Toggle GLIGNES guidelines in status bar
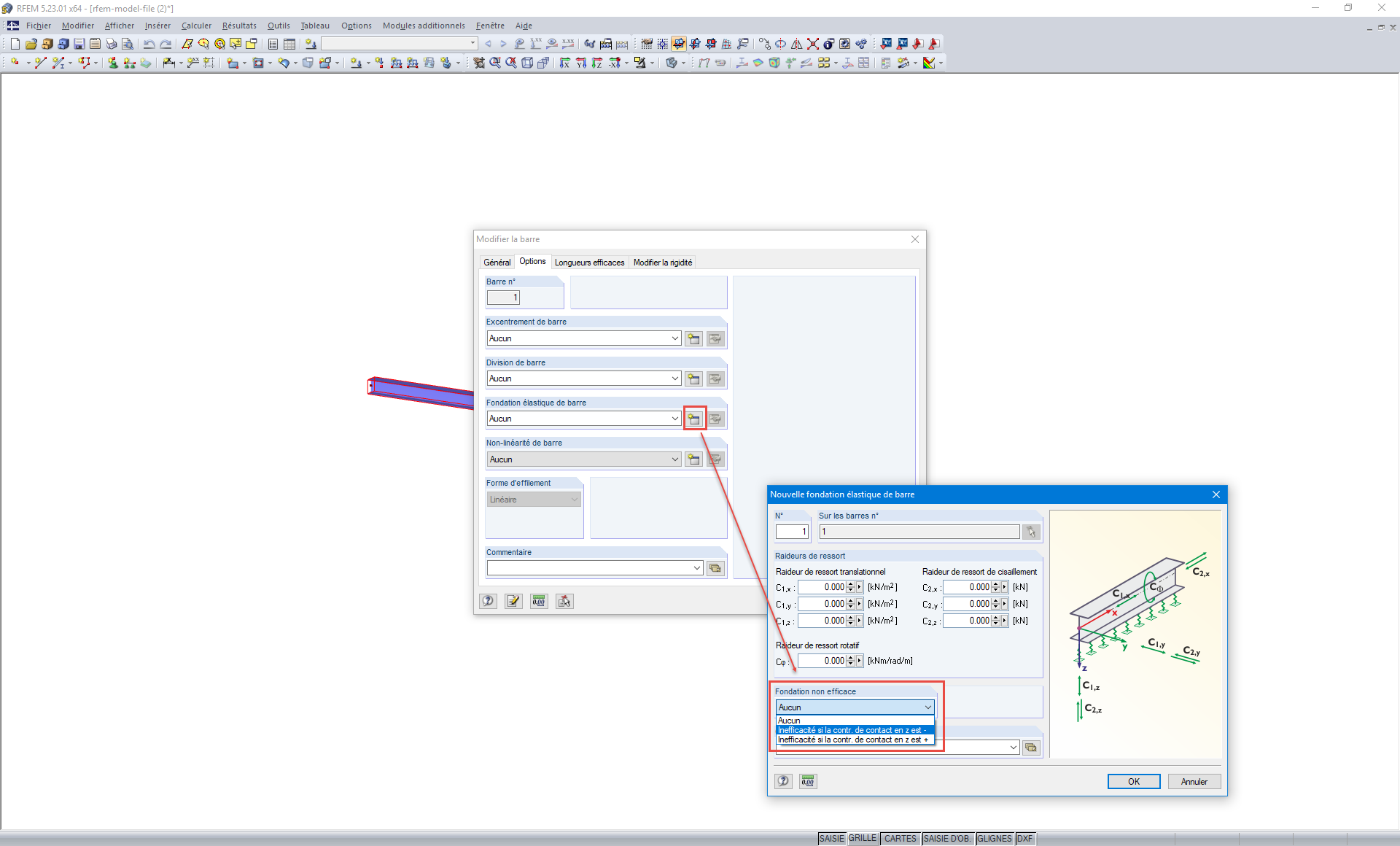 pyautogui.click(x=995, y=839)
